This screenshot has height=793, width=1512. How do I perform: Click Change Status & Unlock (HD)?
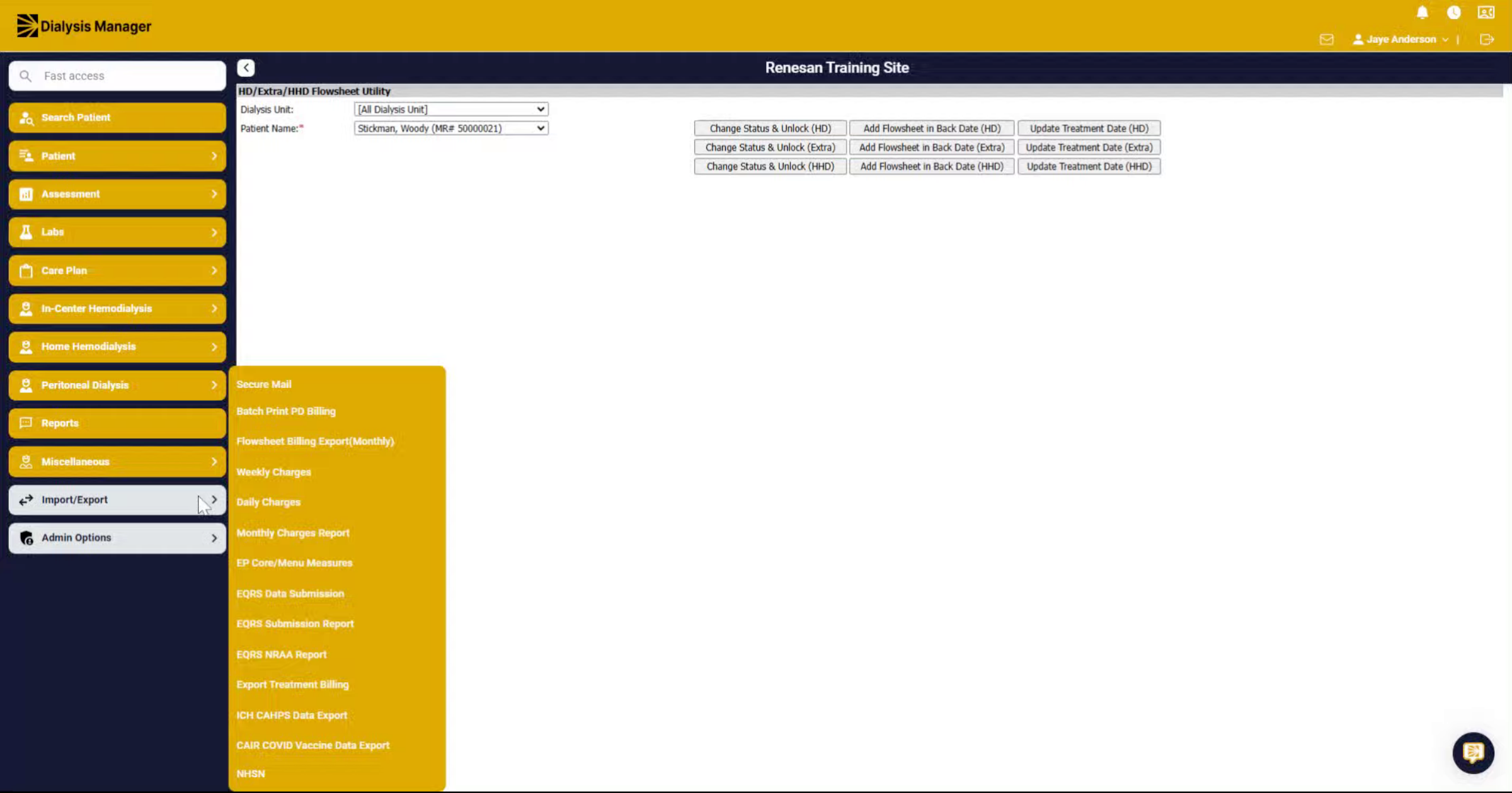[x=770, y=128]
